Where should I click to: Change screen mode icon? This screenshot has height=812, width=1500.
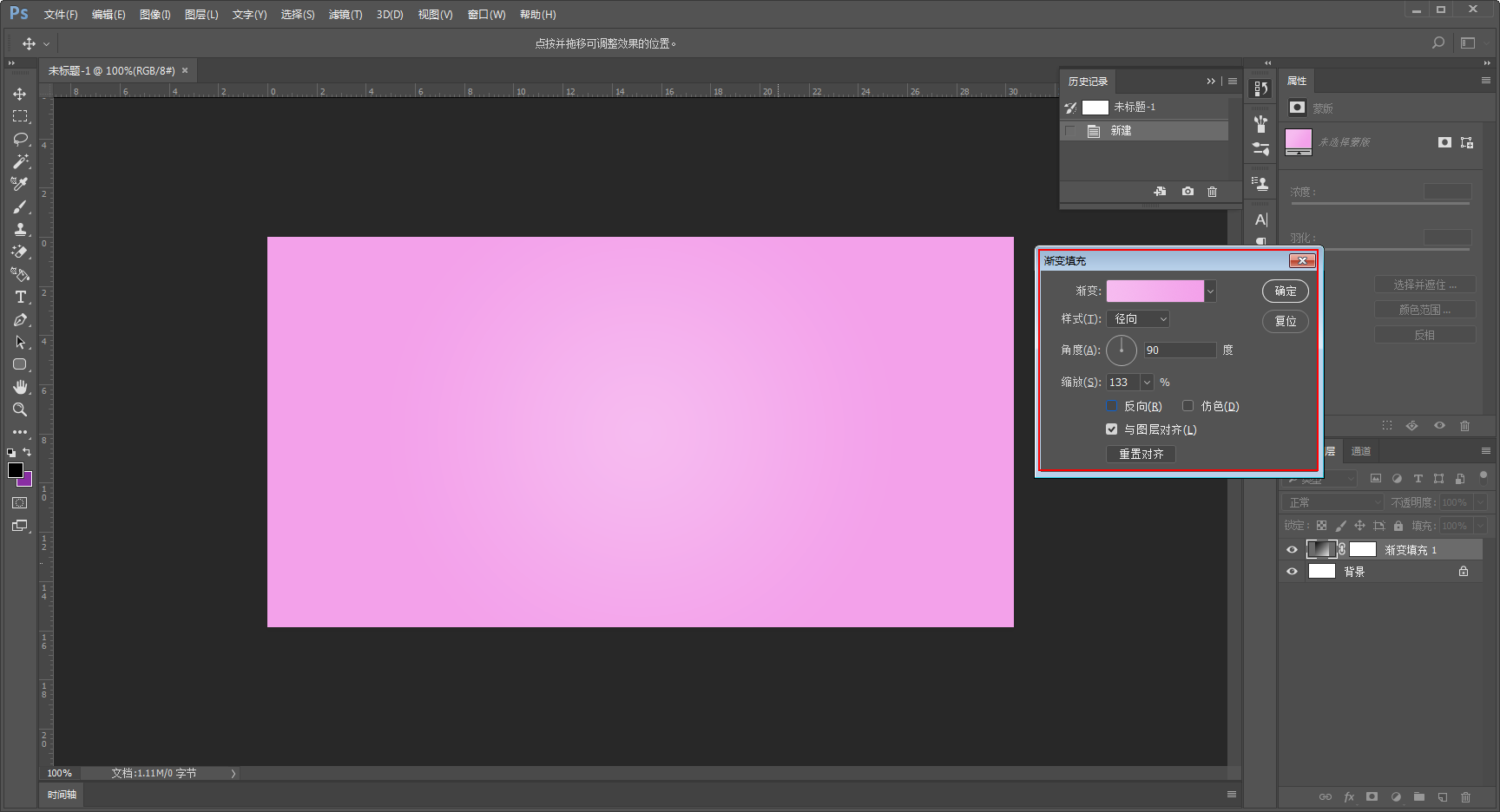coord(20,526)
